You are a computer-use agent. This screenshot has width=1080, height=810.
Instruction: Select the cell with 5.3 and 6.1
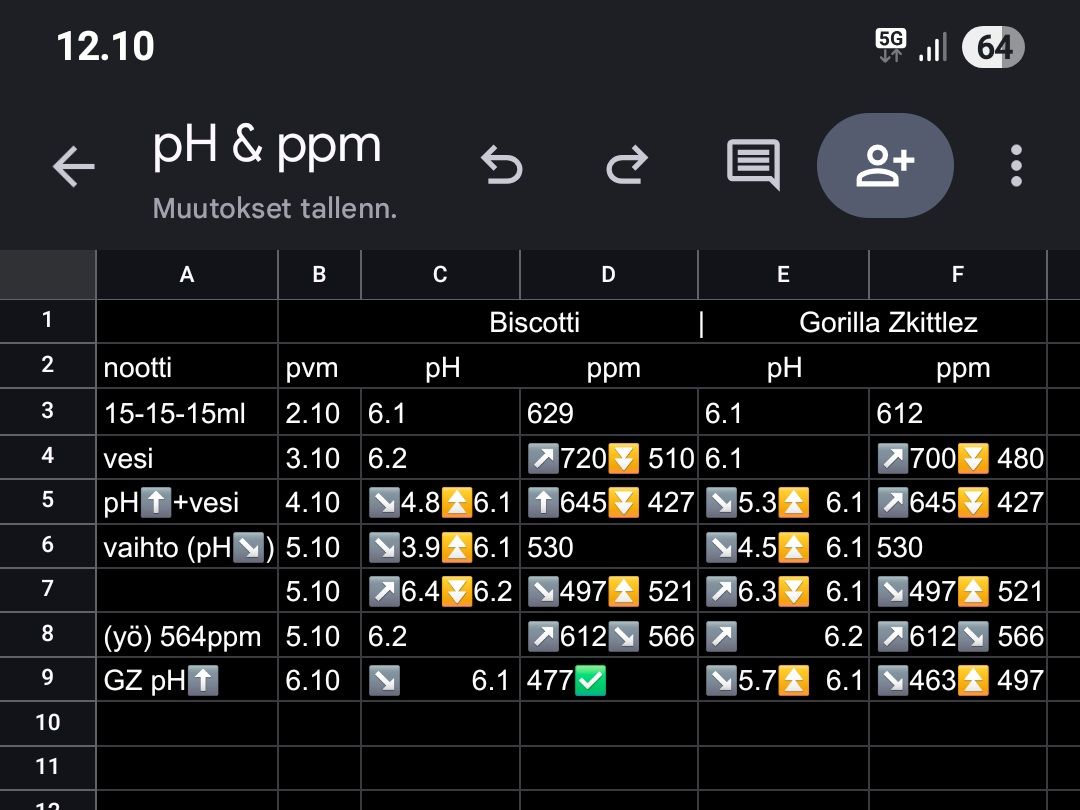coord(783,502)
